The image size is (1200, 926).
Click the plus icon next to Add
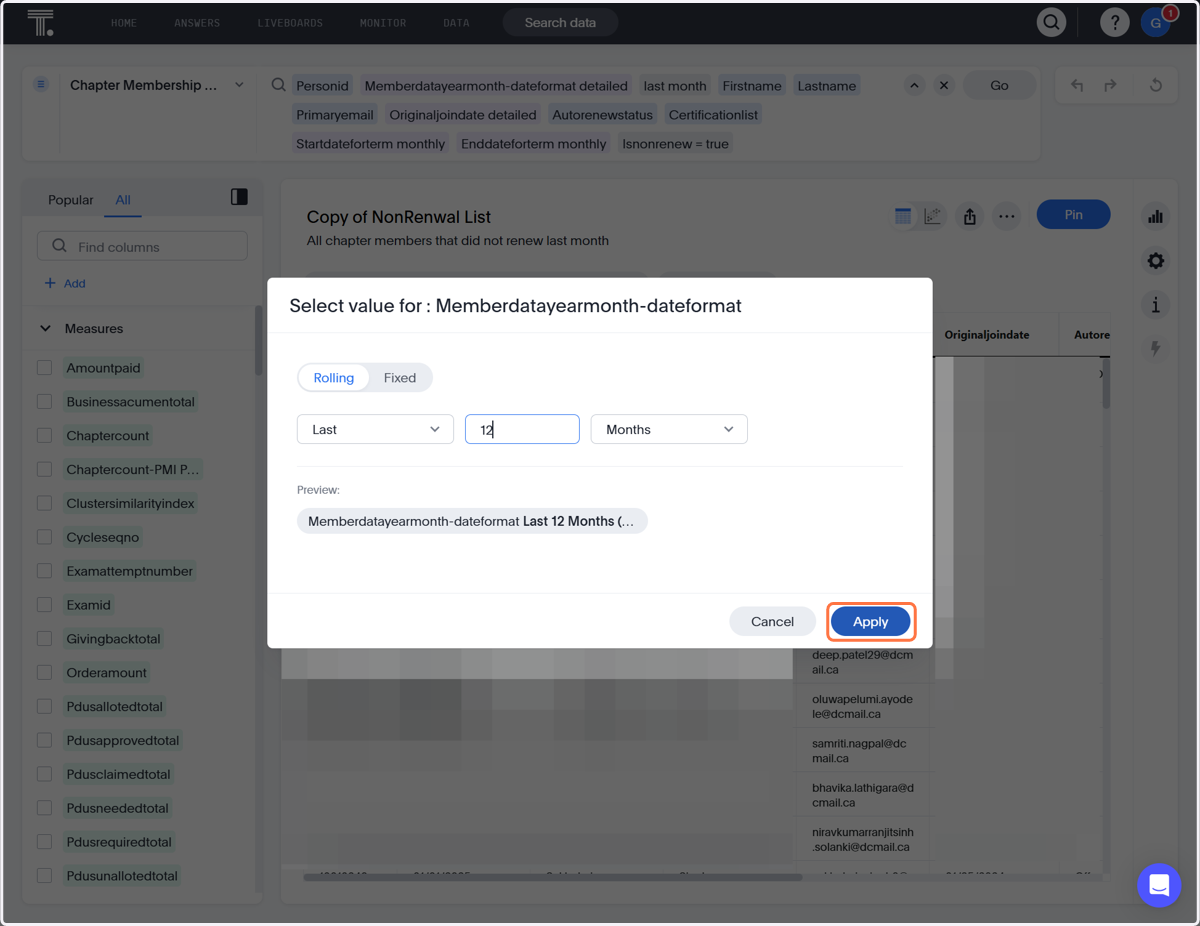click(50, 283)
